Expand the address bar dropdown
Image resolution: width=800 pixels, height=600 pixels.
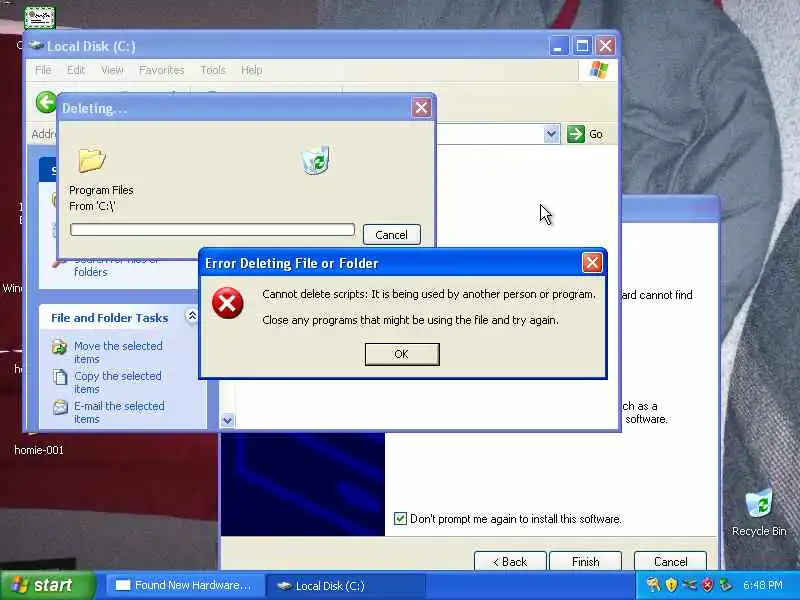pyautogui.click(x=551, y=134)
